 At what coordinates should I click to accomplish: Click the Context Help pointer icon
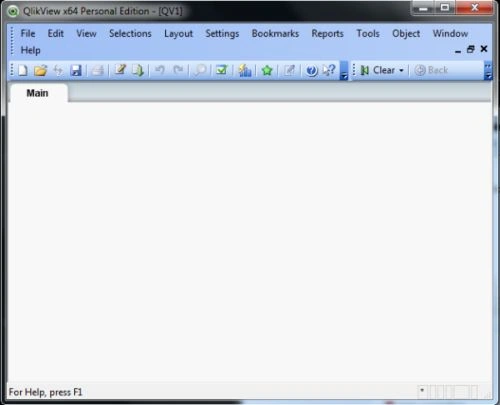click(x=329, y=70)
